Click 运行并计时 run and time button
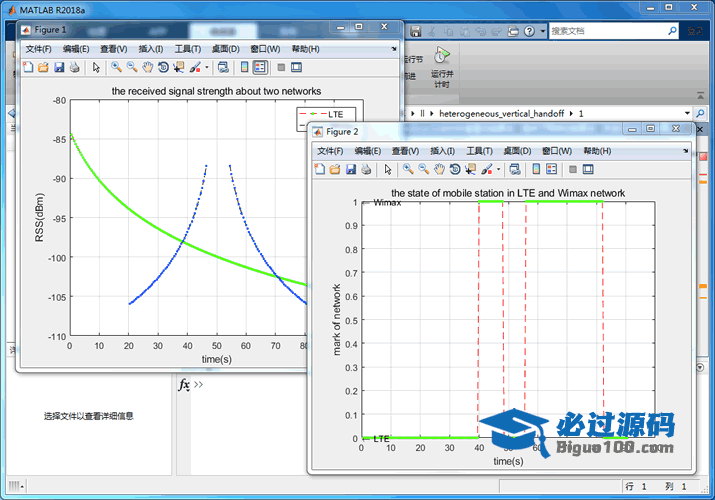The image size is (715, 500). [x=442, y=67]
